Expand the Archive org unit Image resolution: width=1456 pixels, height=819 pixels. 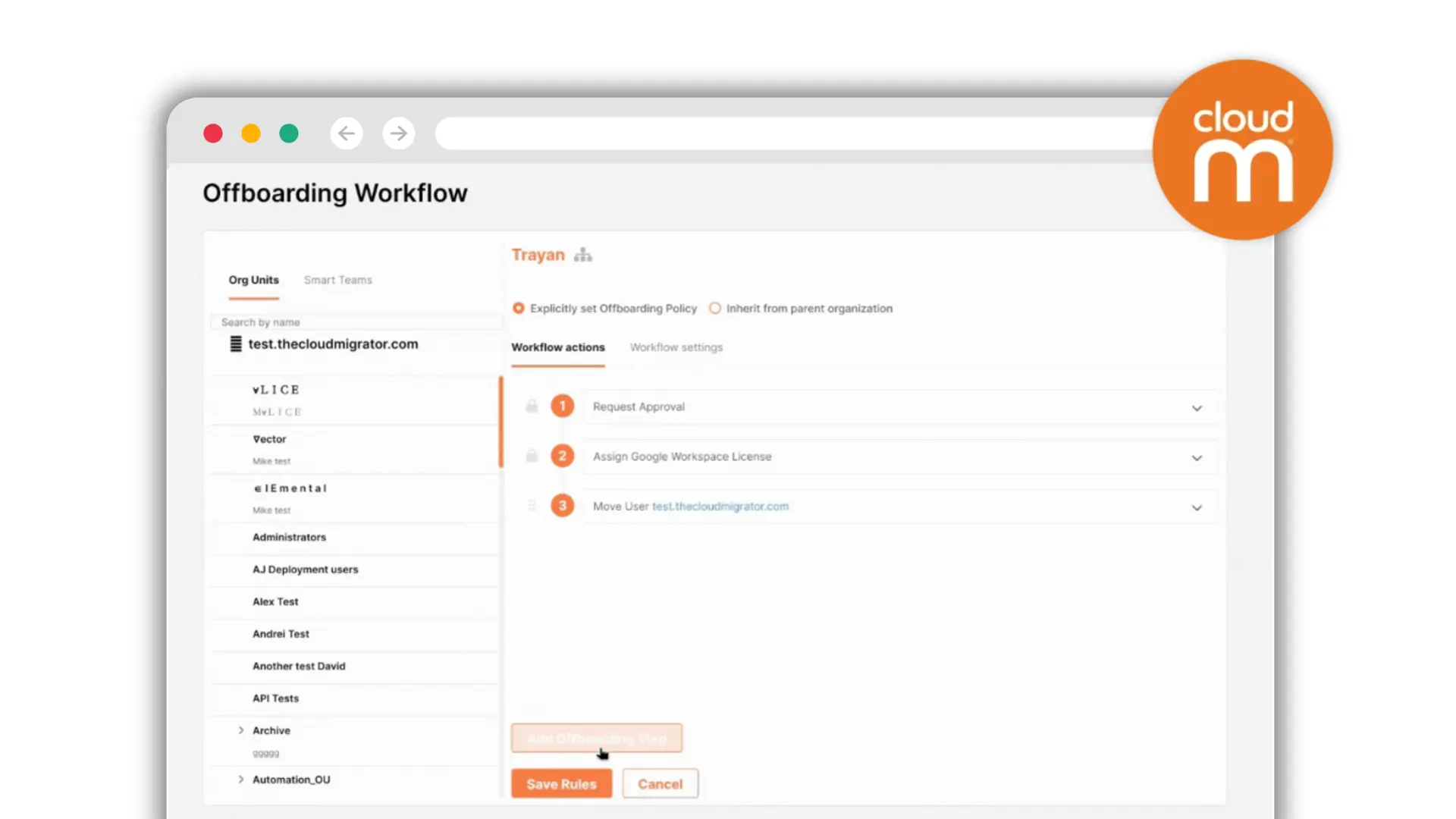(241, 730)
